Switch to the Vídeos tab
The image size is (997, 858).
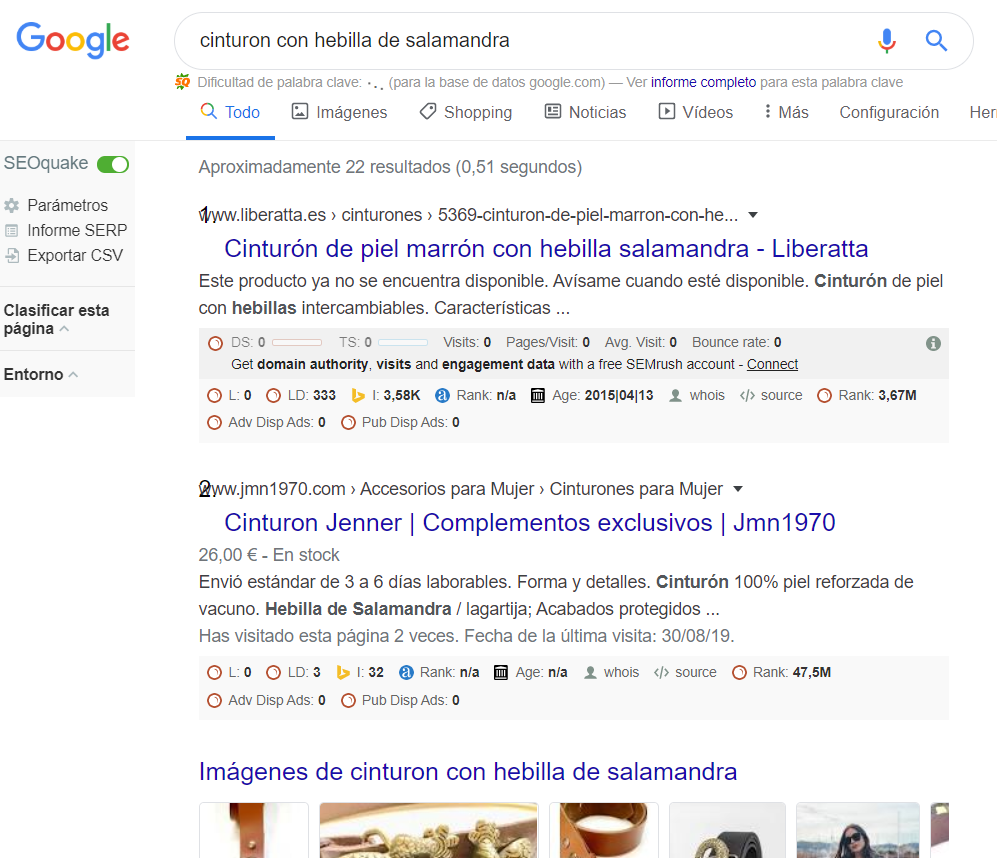[x=695, y=113]
